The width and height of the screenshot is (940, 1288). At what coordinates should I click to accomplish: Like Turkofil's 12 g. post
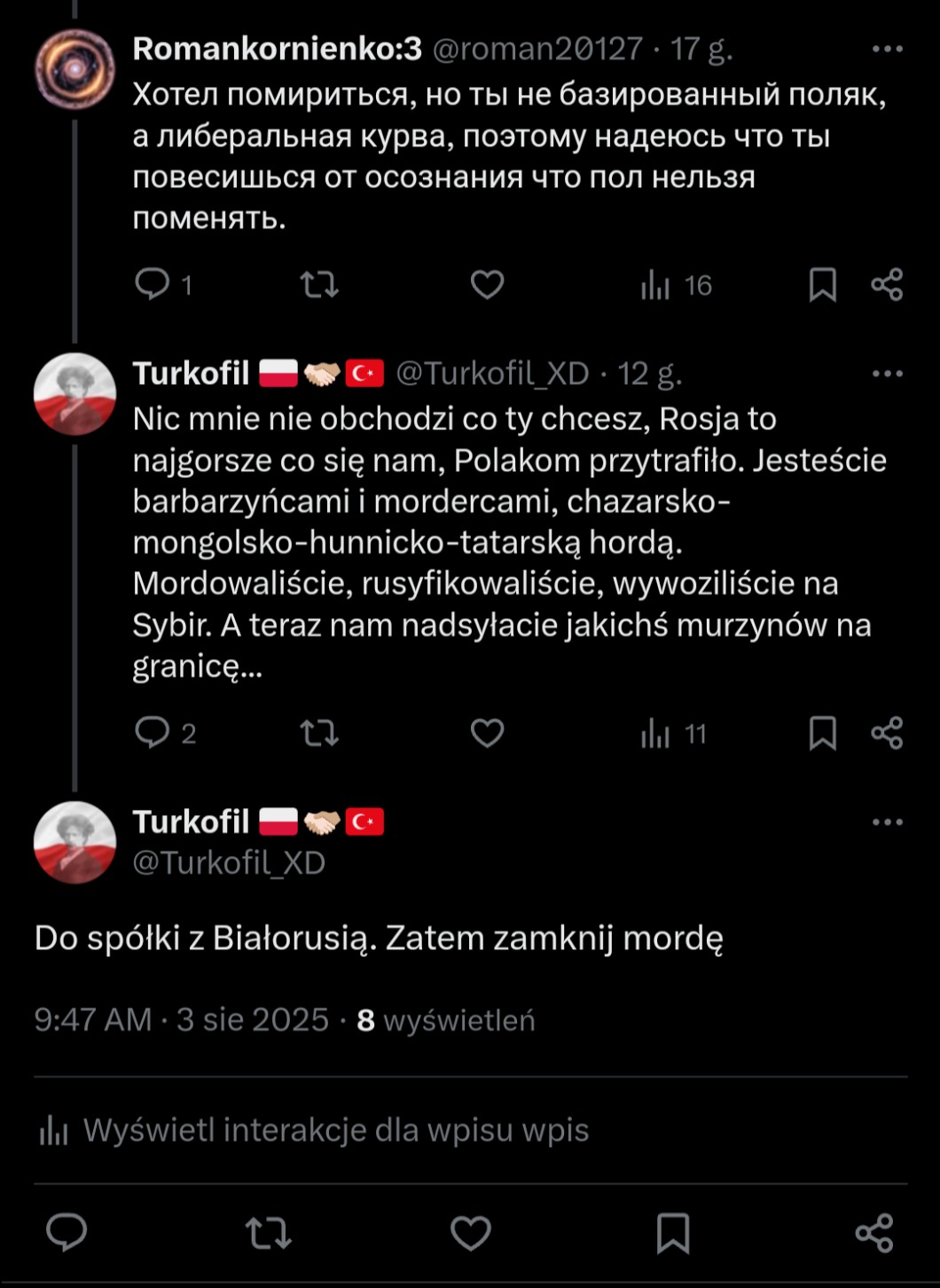(487, 734)
